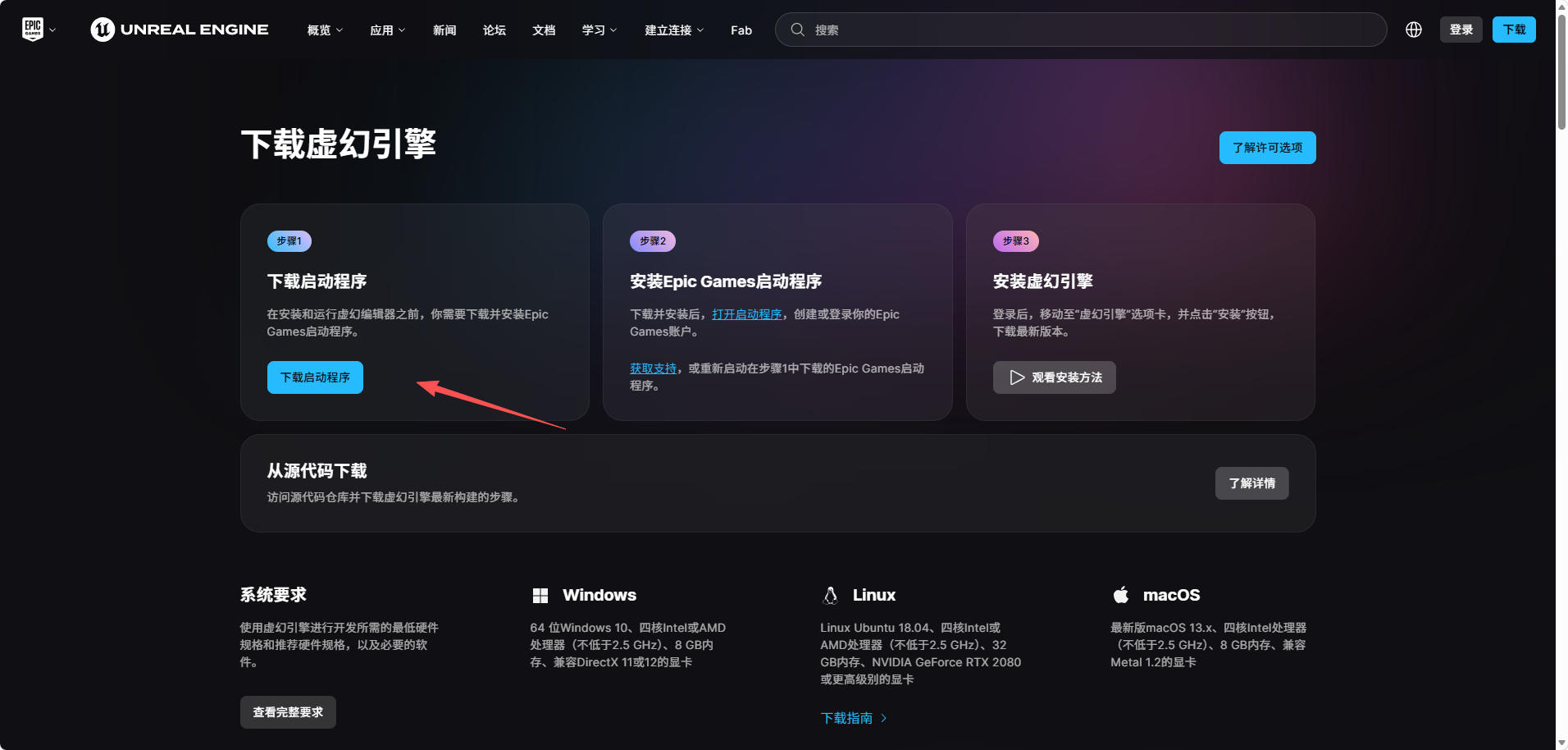Click the 安装Epic Games启动程序 heading
The width and height of the screenshot is (1568, 750).
726,281
